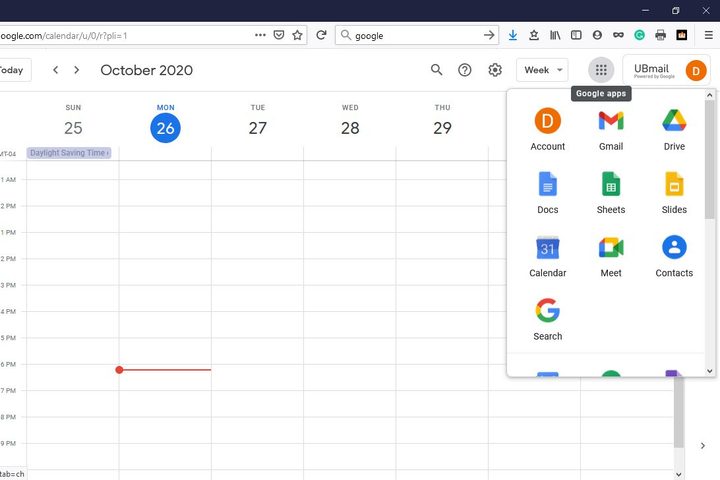Screen dimensions: 720x480
Task: Click the October 2020 title
Action: click(x=146, y=70)
